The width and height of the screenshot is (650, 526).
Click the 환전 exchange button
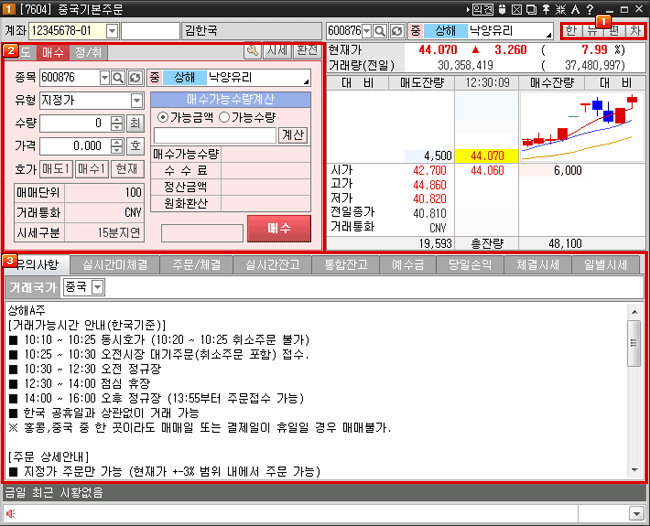(x=307, y=51)
